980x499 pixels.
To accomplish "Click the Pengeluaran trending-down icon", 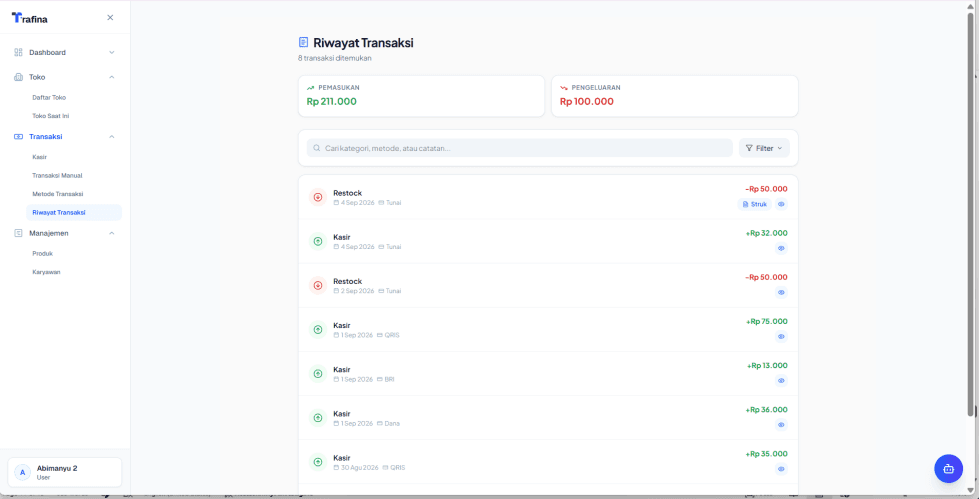I will [564, 88].
